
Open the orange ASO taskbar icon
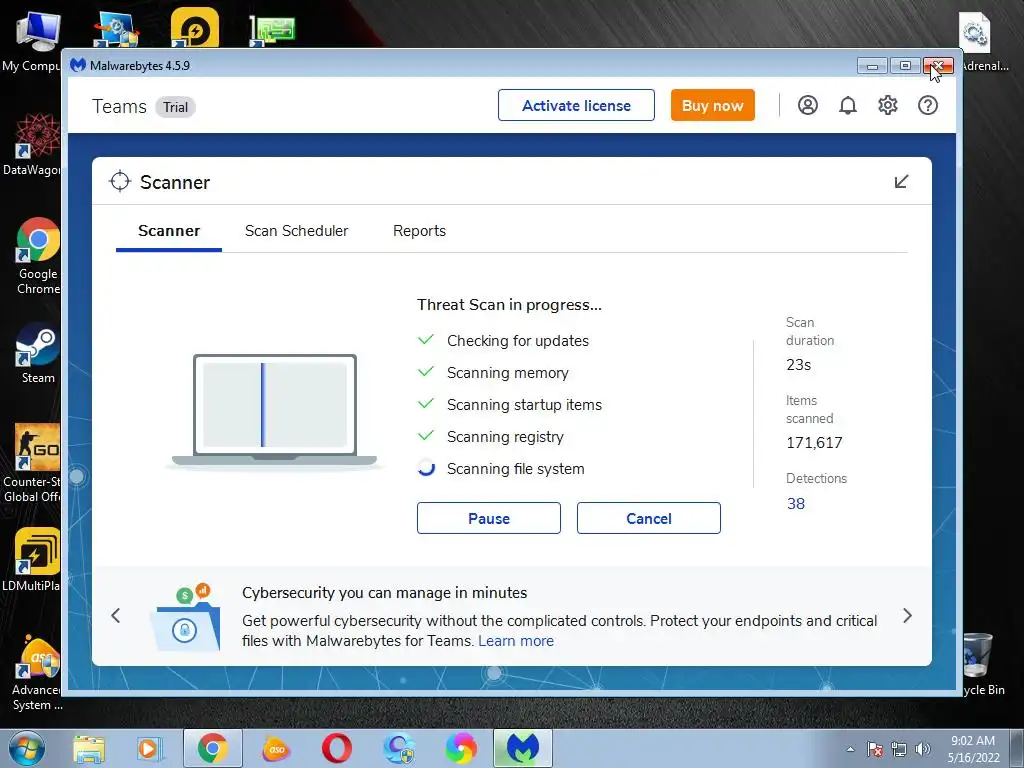pos(276,748)
